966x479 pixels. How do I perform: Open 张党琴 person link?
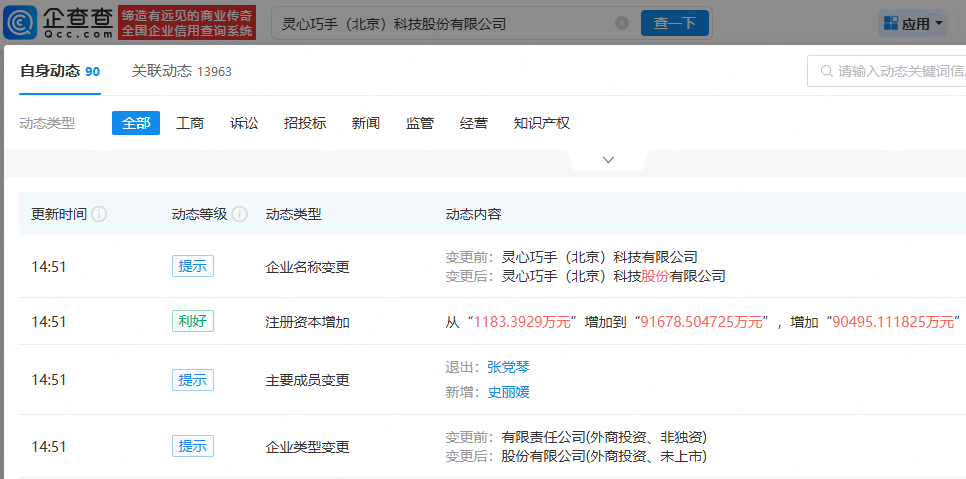click(508, 367)
